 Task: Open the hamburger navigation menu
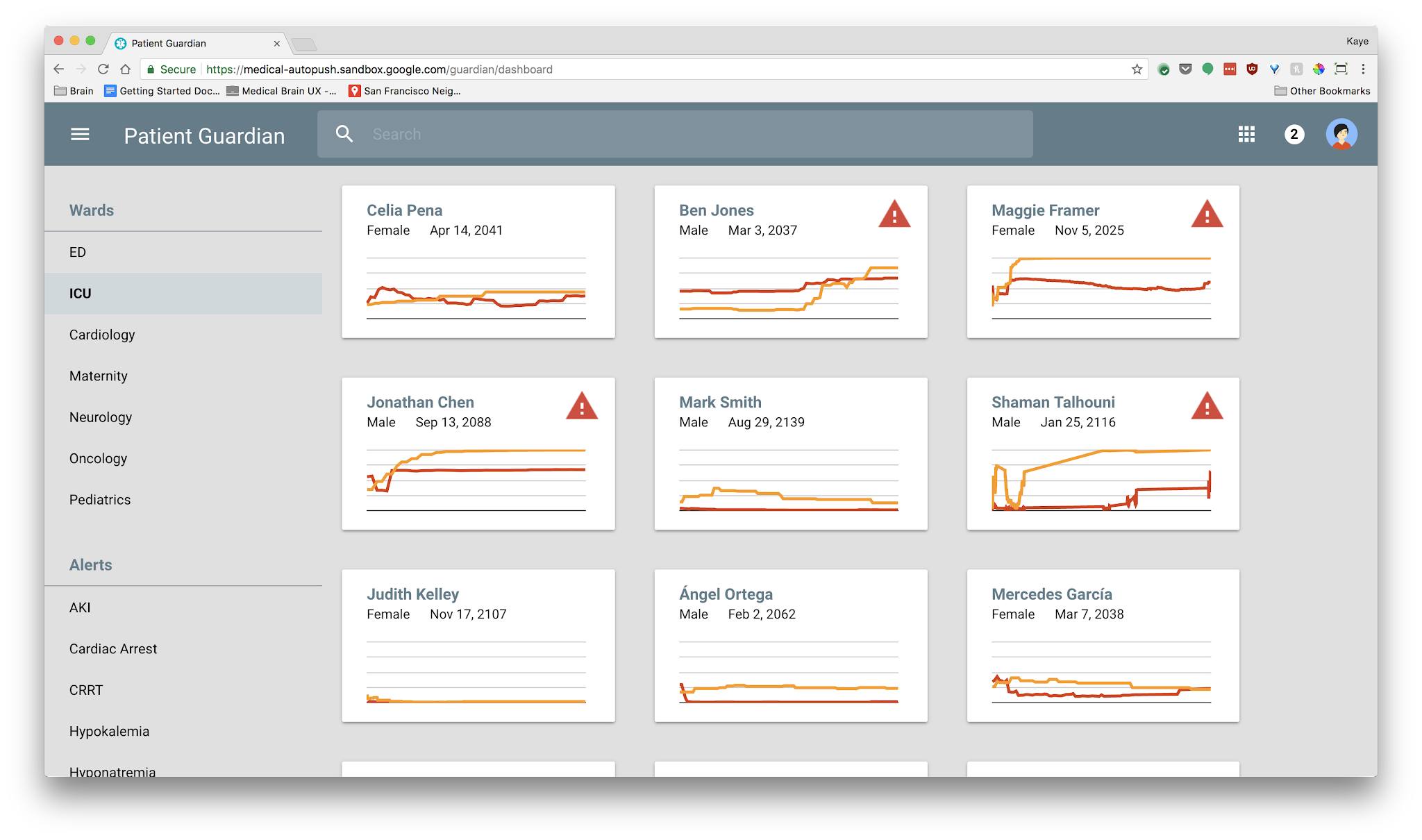80,134
